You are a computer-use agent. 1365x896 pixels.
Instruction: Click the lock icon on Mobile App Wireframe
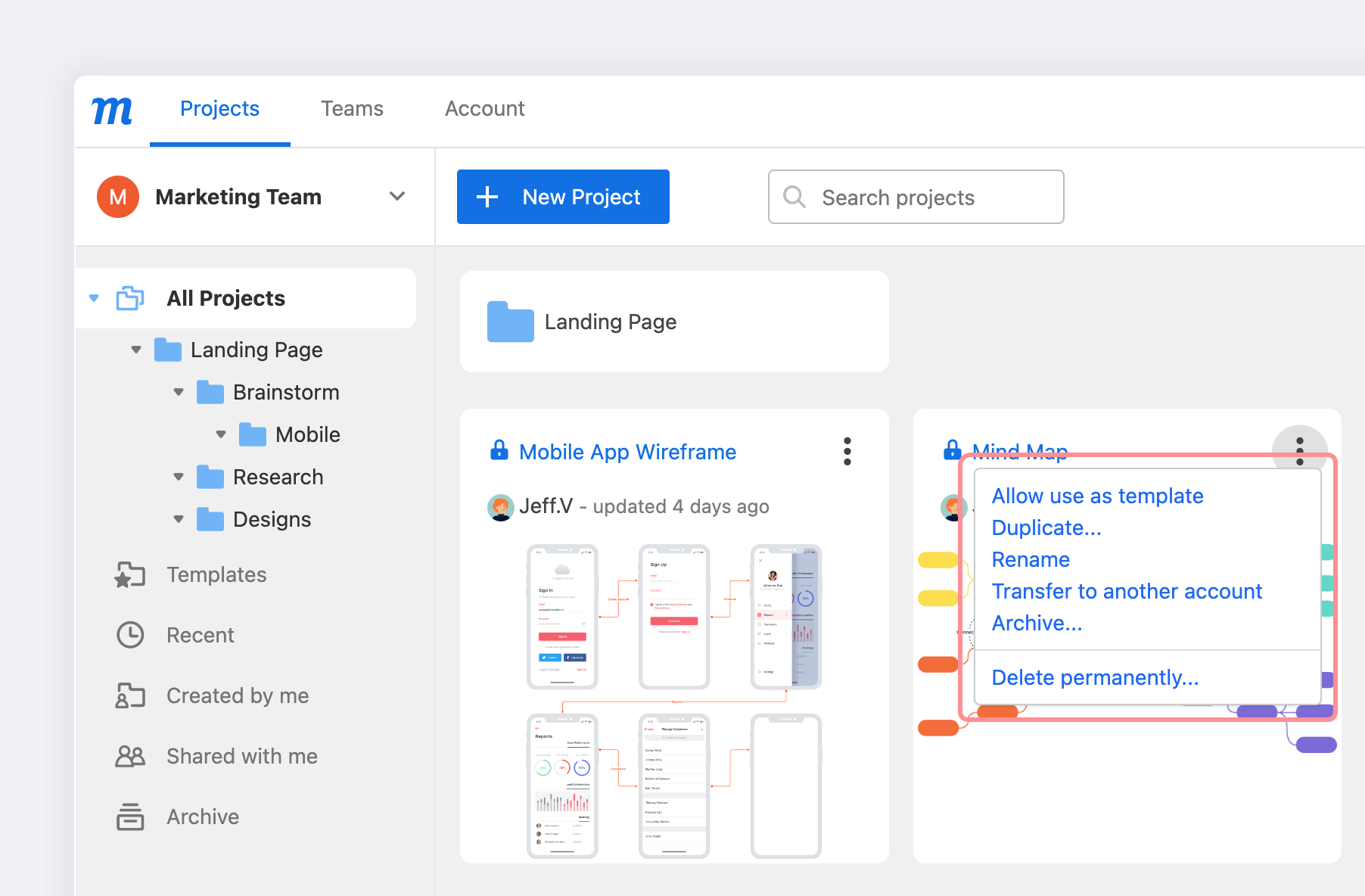tap(499, 451)
